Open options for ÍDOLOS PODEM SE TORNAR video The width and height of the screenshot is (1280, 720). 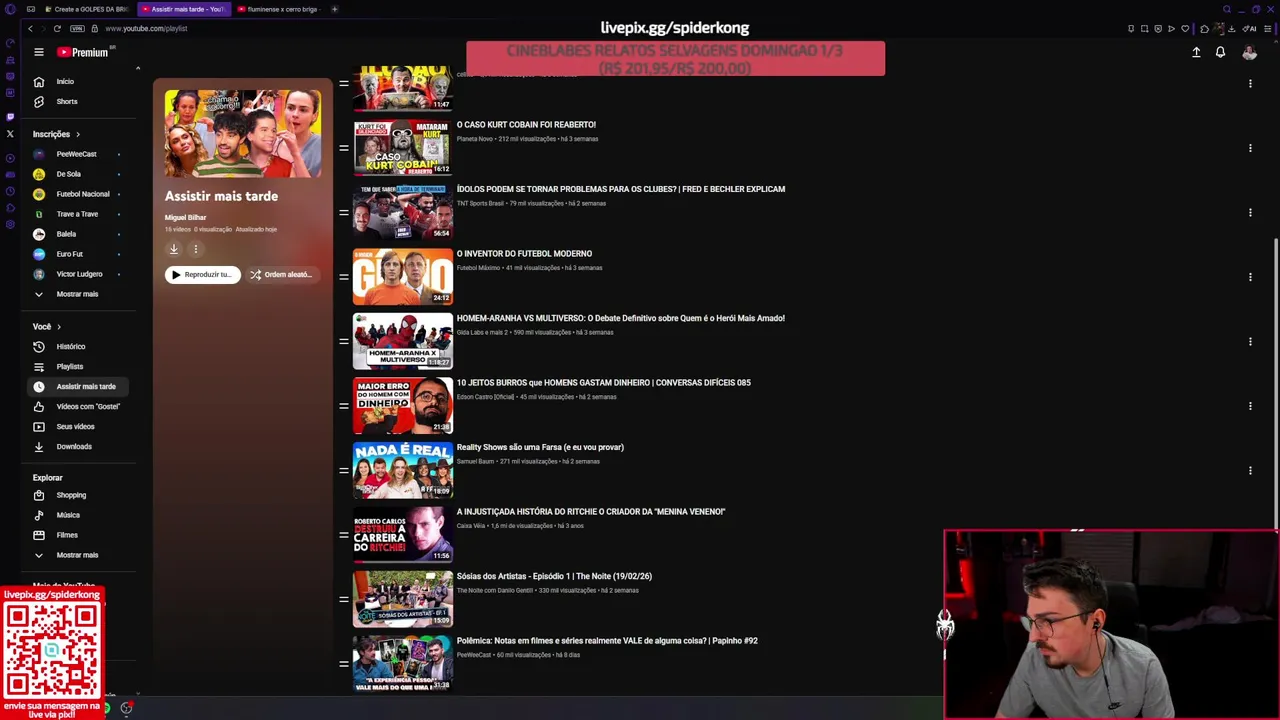(1250, 212)
